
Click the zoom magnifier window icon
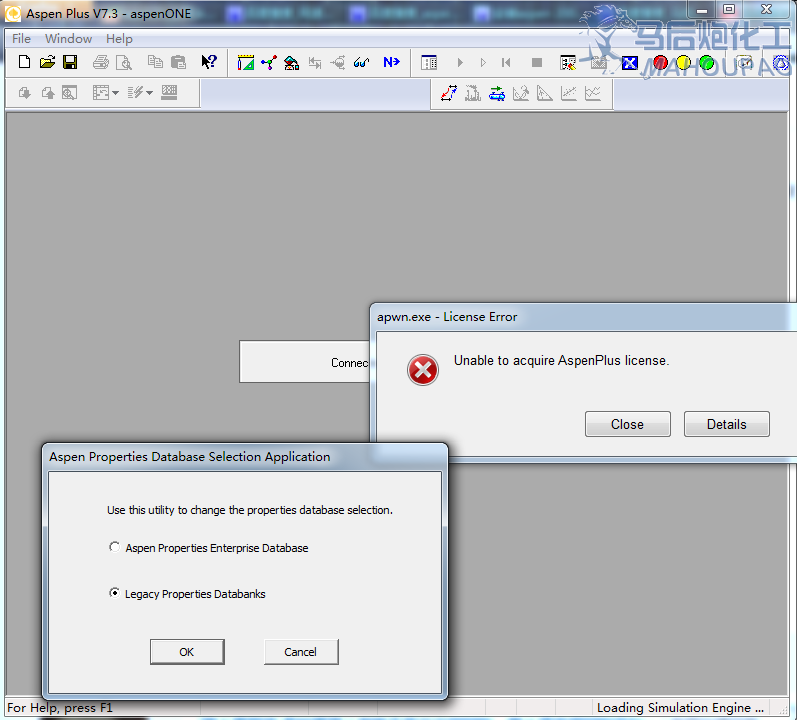click(70, 92)
